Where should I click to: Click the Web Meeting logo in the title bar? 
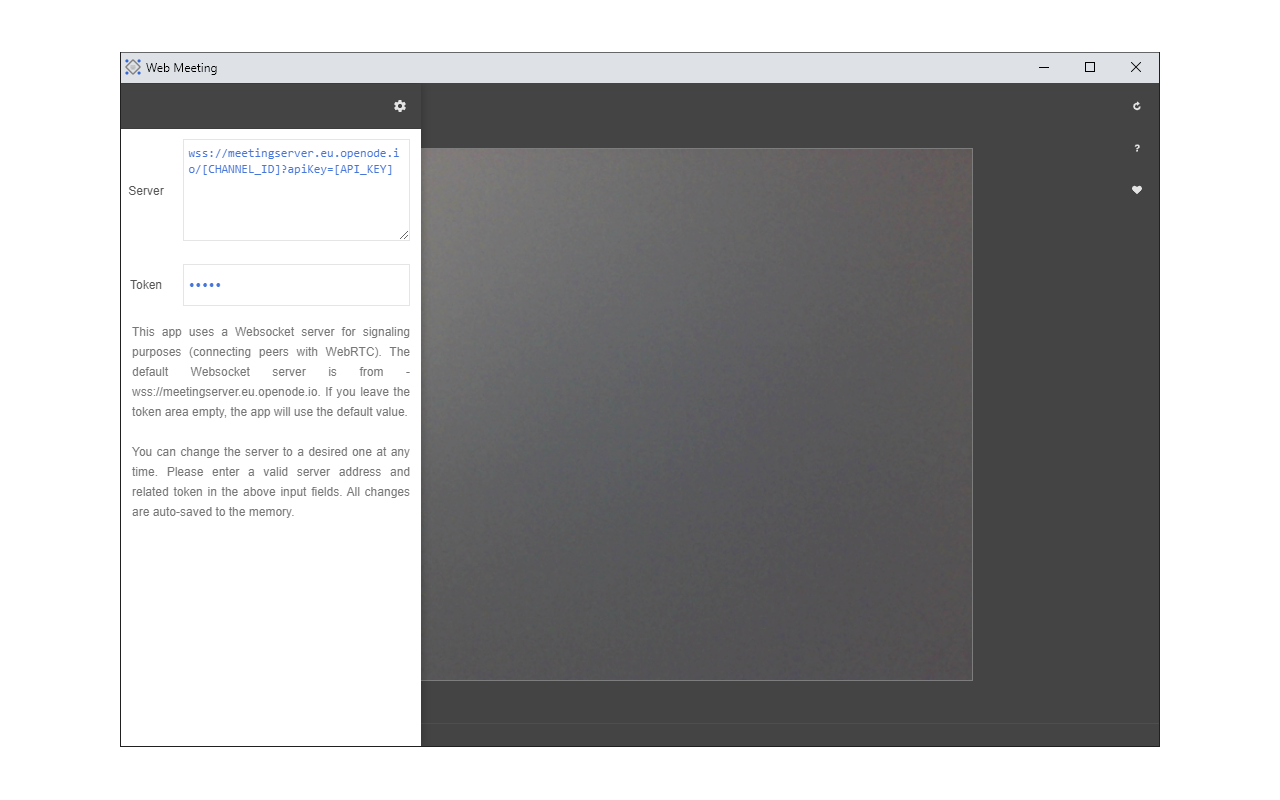132,67
